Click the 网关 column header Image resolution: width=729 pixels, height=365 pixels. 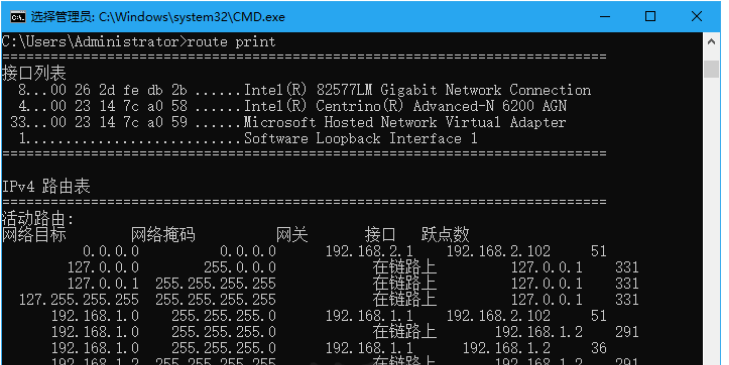pos(292,235)
